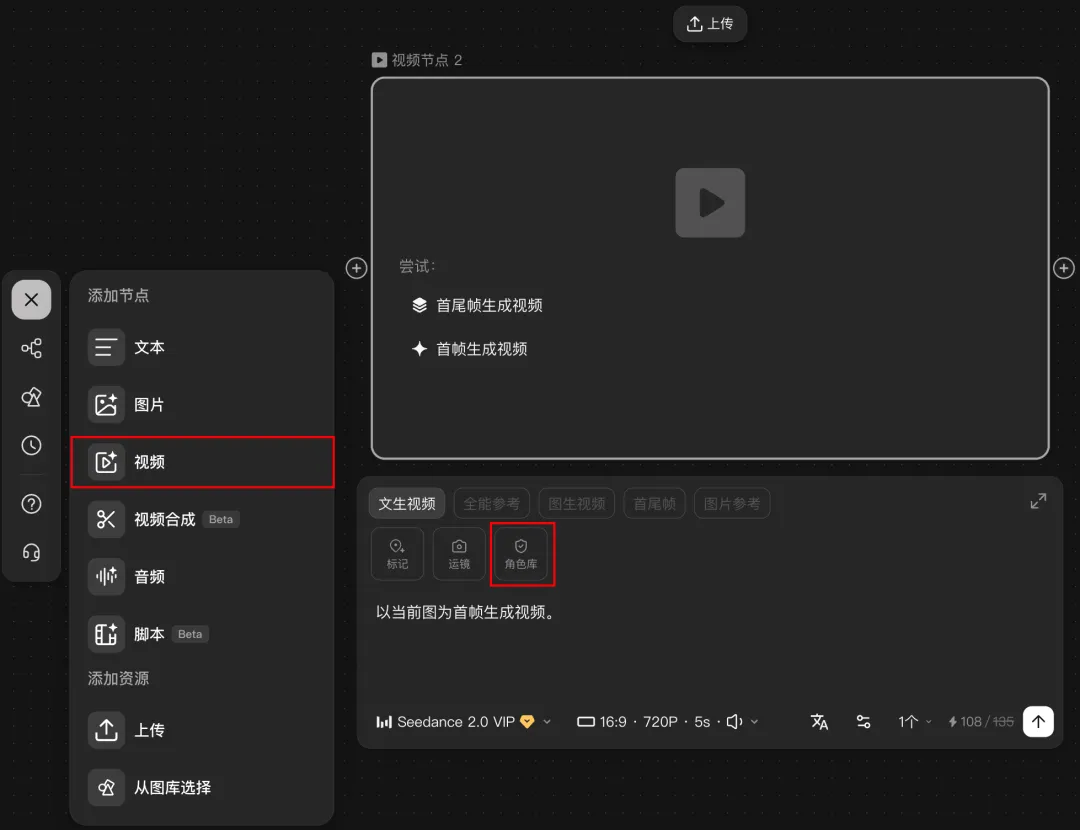Image resolution: width=1080 pixels, height=830 pixels.
Task: Click the headset customer support icon
Action: click(31, 552)
